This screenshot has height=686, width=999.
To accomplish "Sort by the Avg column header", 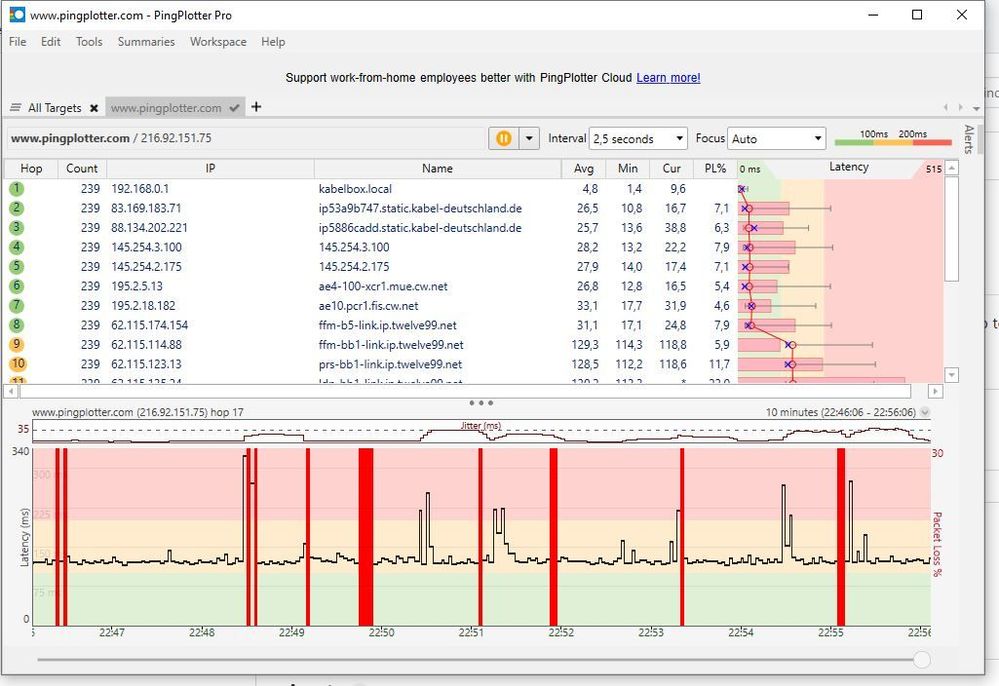I will pos(584,169).
